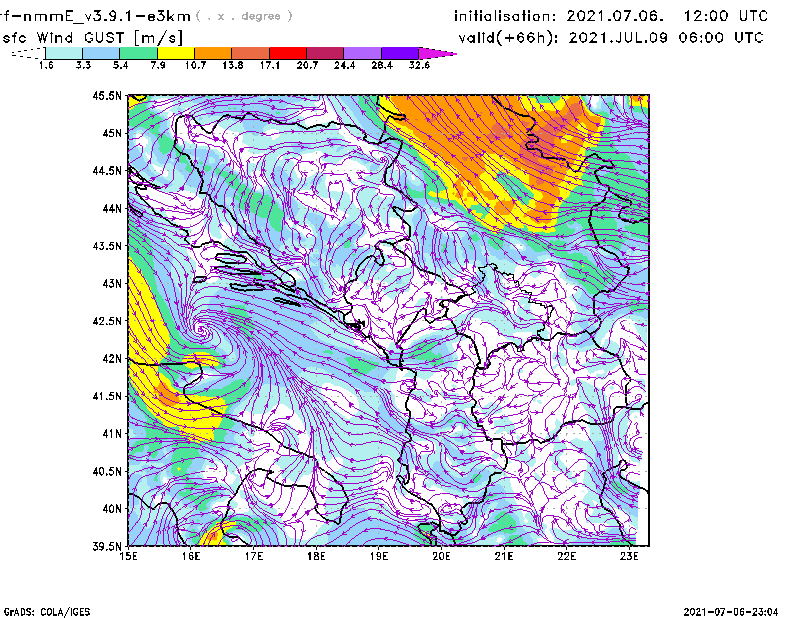Click the 43.5N latitude label

[x=107, y=245]
